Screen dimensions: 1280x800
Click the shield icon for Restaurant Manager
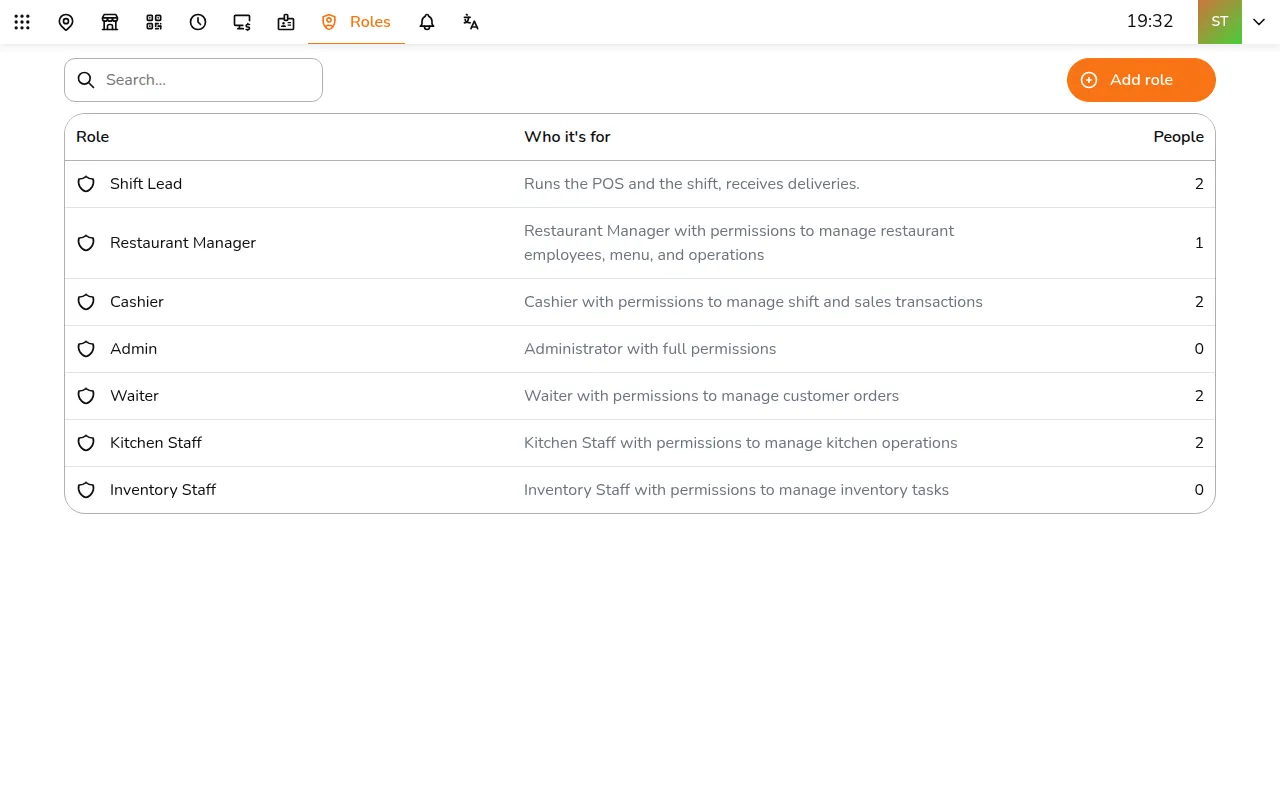tap(86, 243)
